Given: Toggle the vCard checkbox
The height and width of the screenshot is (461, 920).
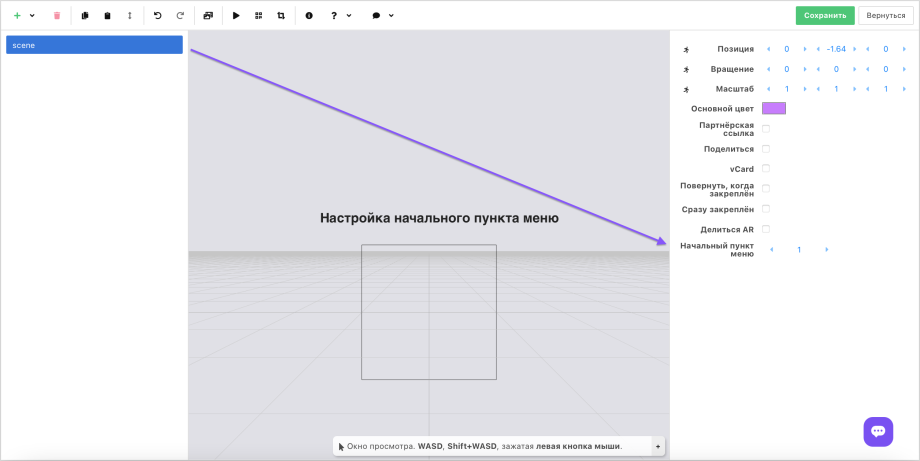Looking at the screenshot, I should tap(766, 169).
